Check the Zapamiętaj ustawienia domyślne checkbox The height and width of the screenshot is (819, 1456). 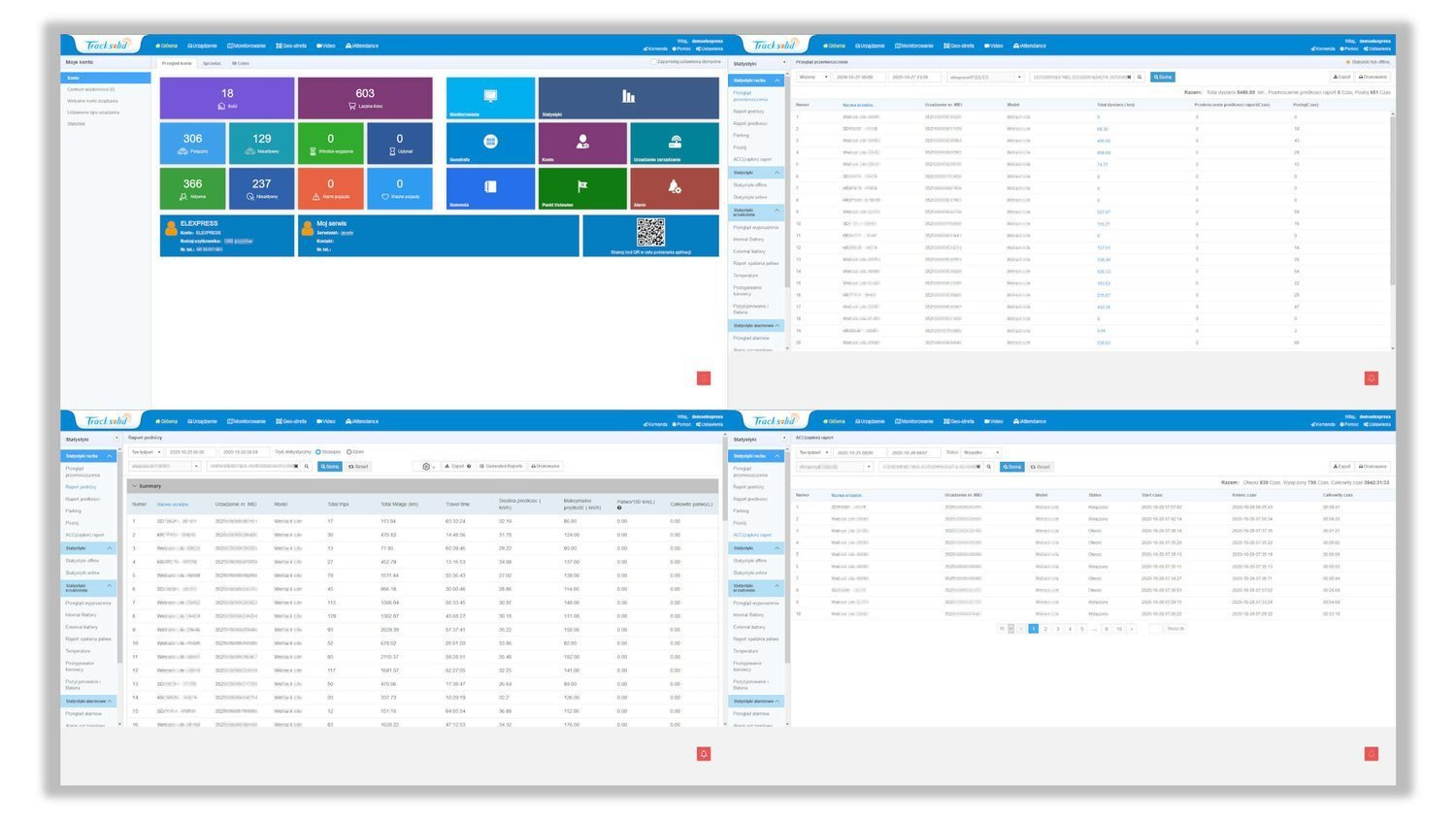653,62
